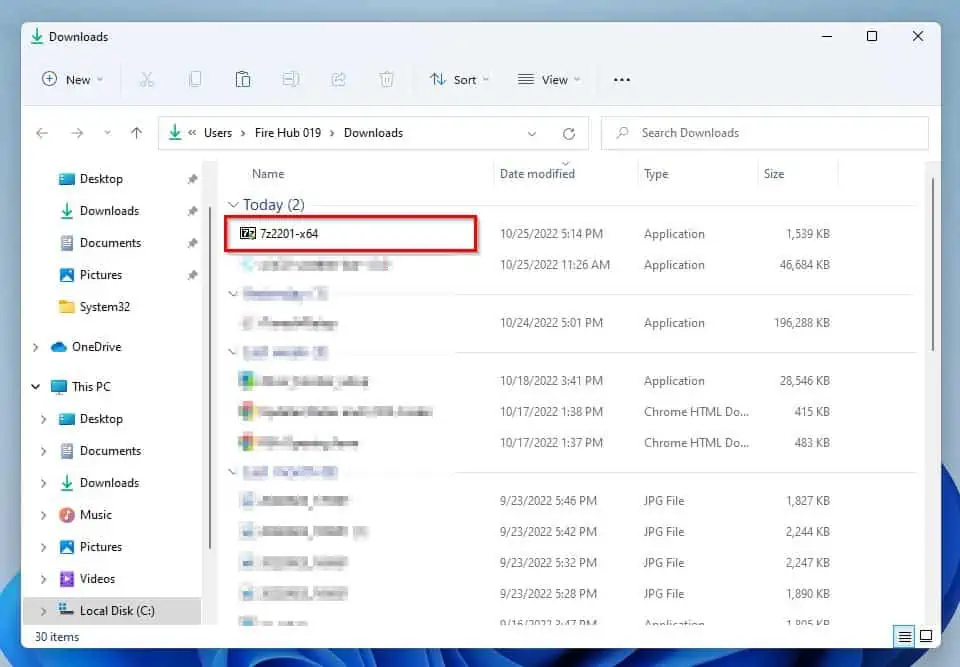This screenshot has width=960, height=667.
Task: Expand the OneDrive tree node
Action: pos(36,347)
